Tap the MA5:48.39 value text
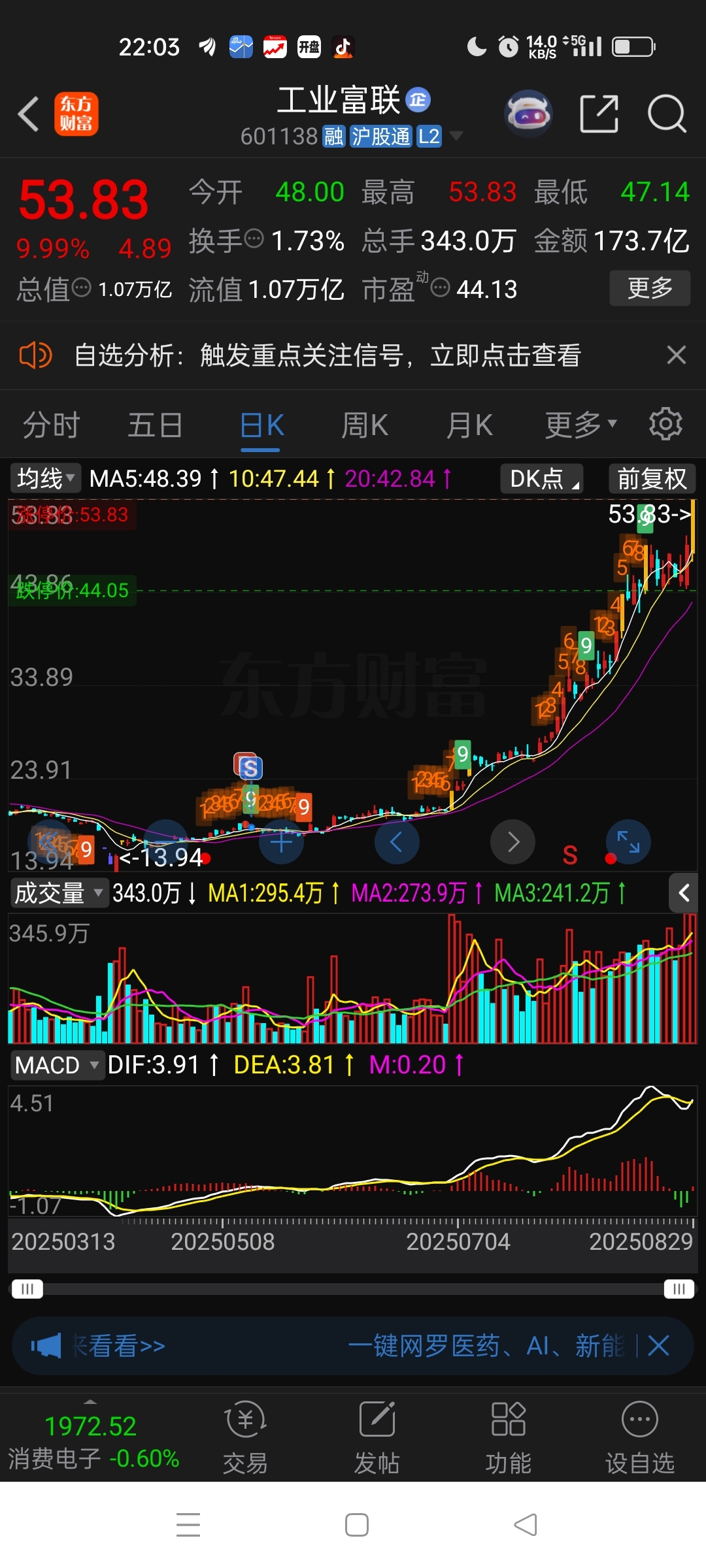706x1568 pixels. pyautogui.click(x=146, y=479)
